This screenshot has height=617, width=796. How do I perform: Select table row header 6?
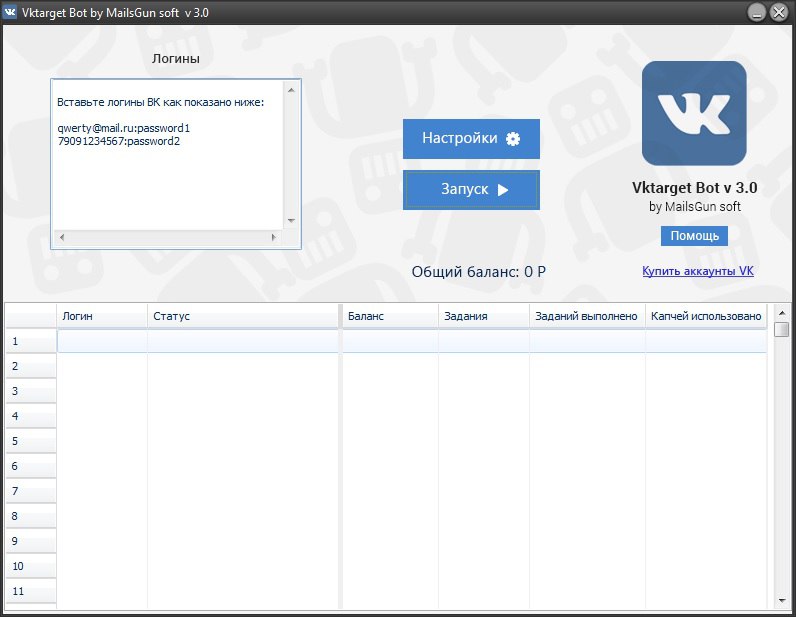point(31,466)
